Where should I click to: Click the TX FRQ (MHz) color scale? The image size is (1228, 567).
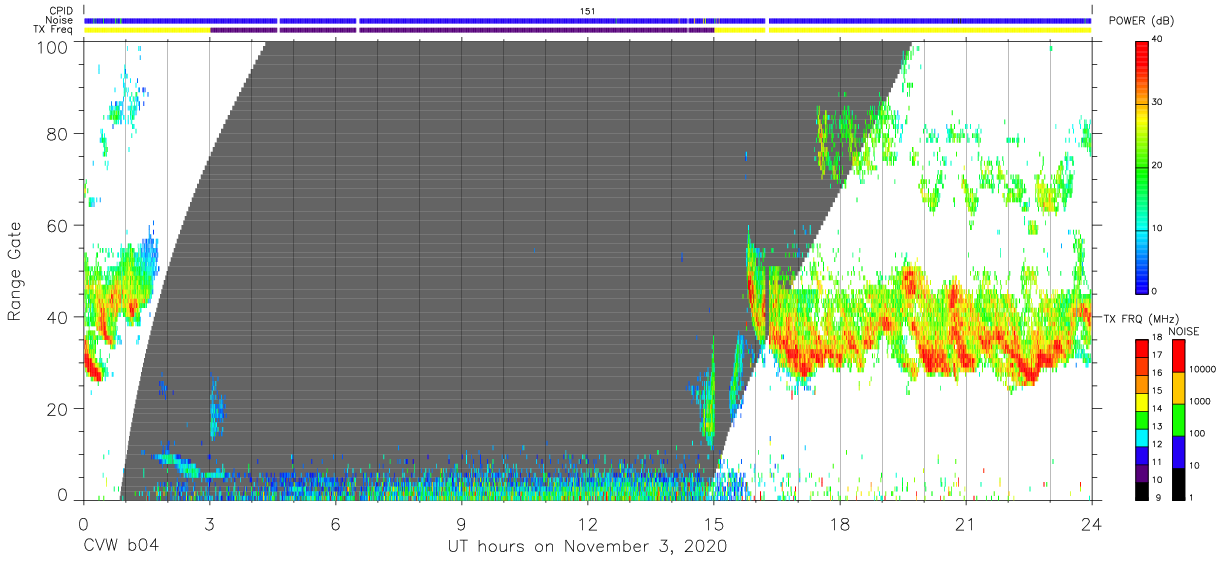point(1141,418)
